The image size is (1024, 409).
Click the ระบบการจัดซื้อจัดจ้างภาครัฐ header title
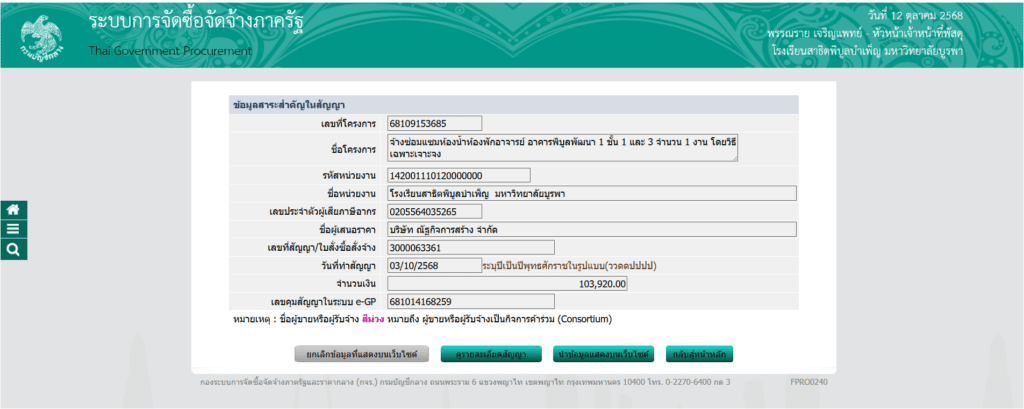(196, 22)
